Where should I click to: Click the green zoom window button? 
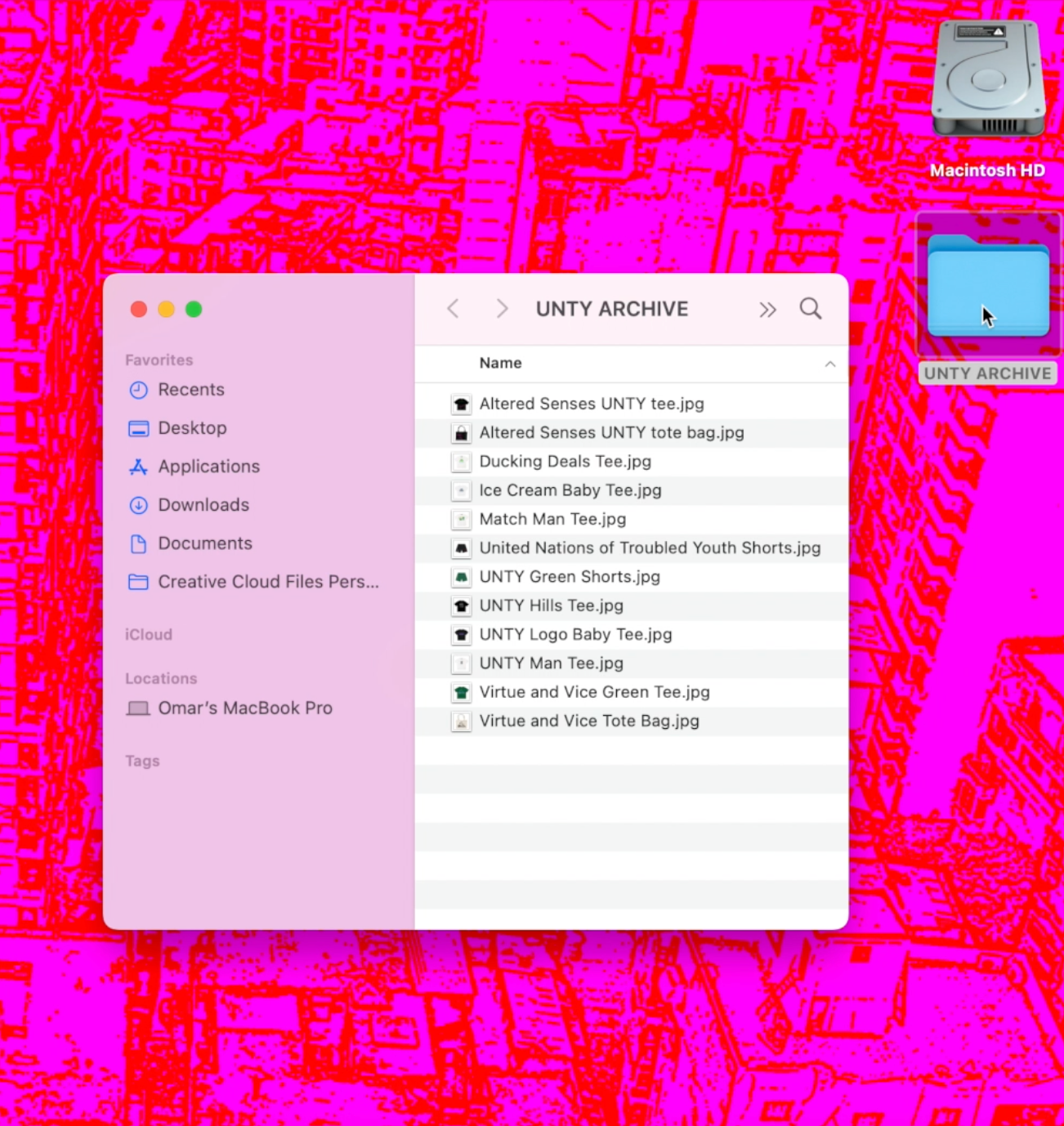(x=194, y=309)
